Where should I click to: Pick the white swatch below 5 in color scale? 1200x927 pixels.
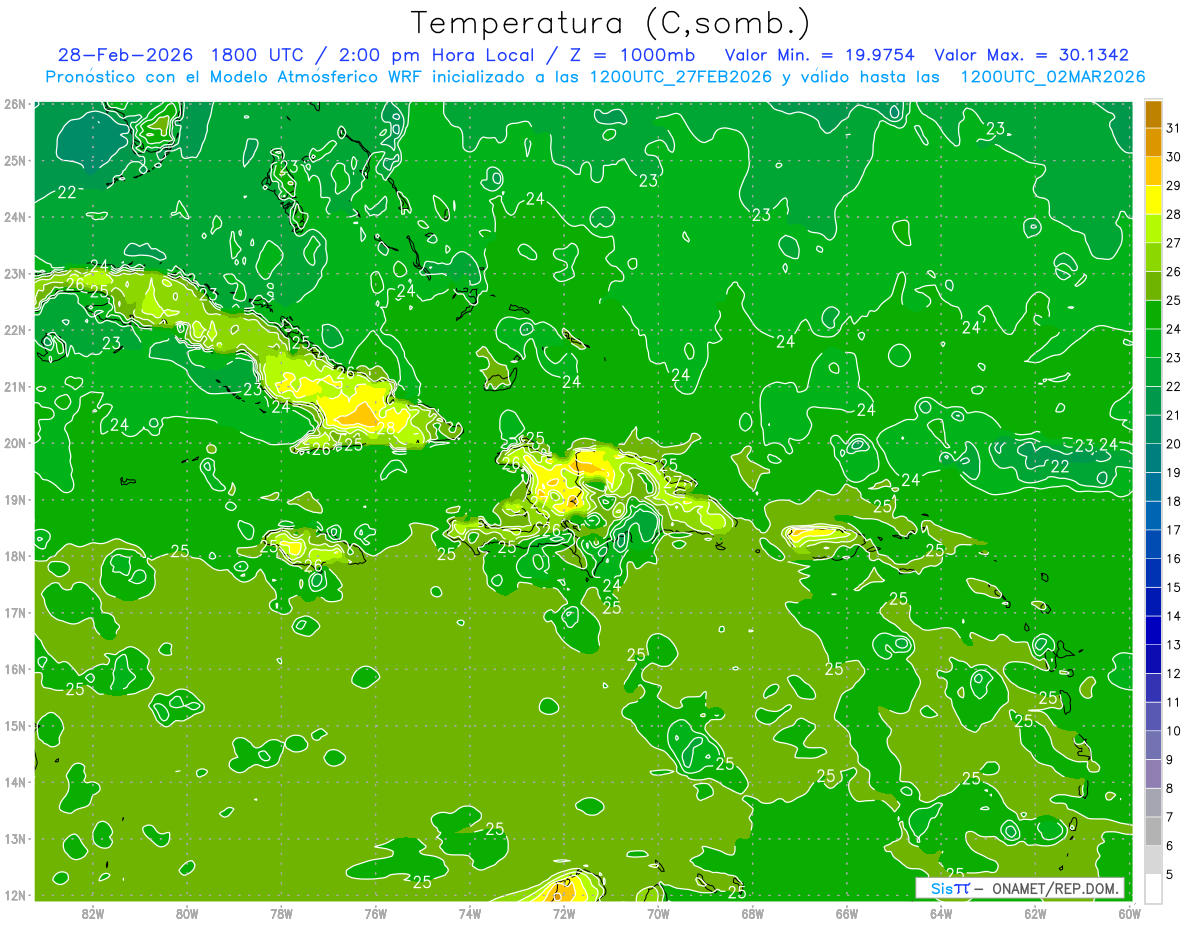pyautogui.click(x=1153, y=888)
